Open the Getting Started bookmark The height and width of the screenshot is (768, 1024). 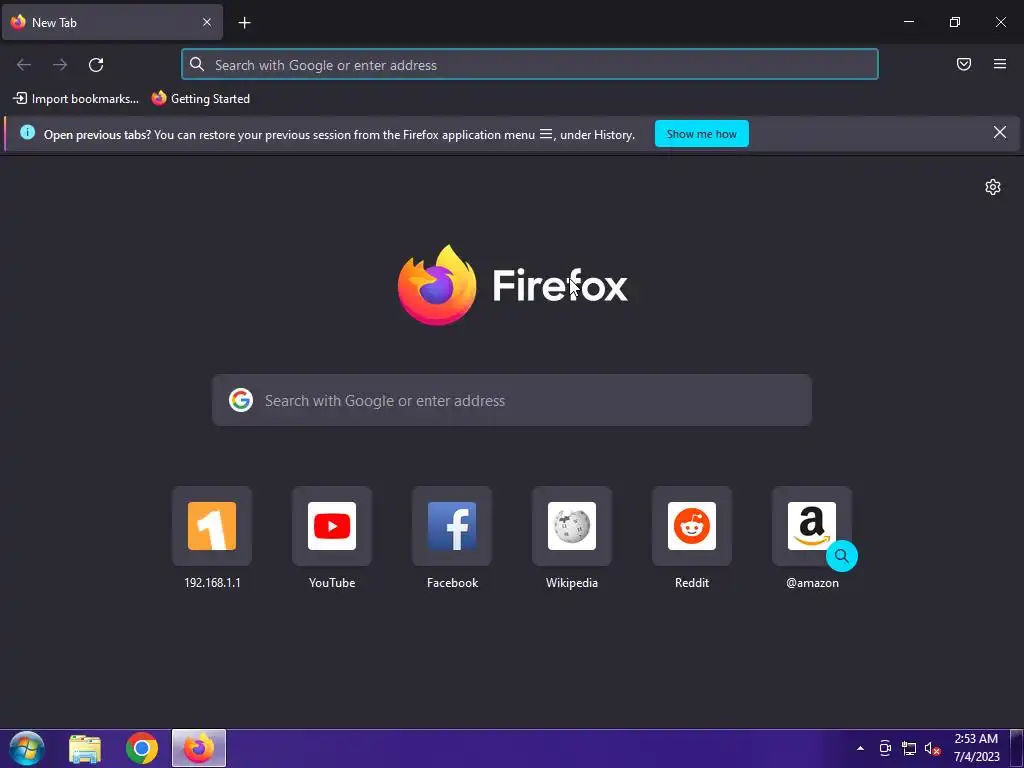(201, 99)
